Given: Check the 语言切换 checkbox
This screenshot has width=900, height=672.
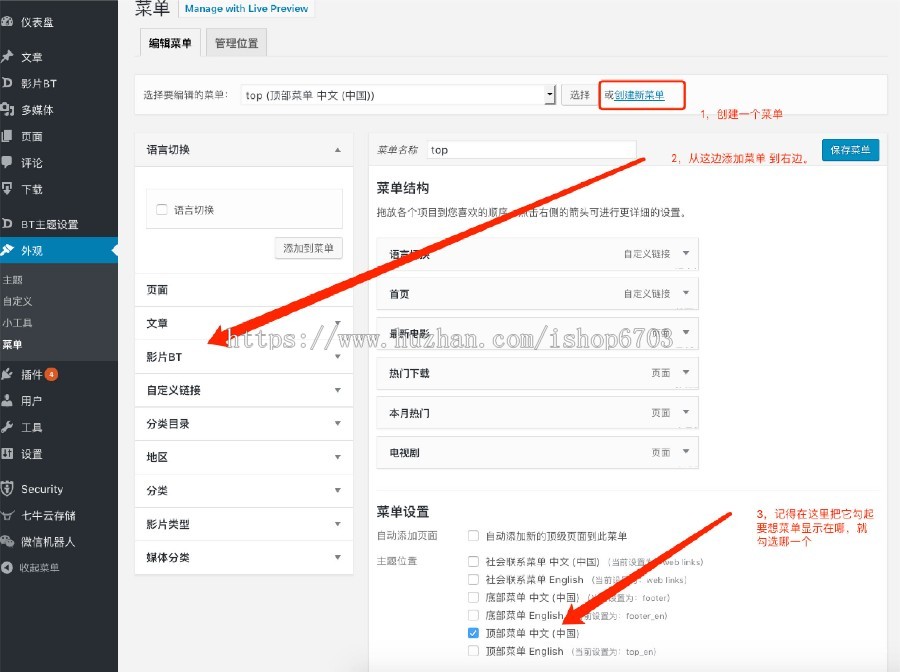Looking at the screenshot, I should [162, 209].
